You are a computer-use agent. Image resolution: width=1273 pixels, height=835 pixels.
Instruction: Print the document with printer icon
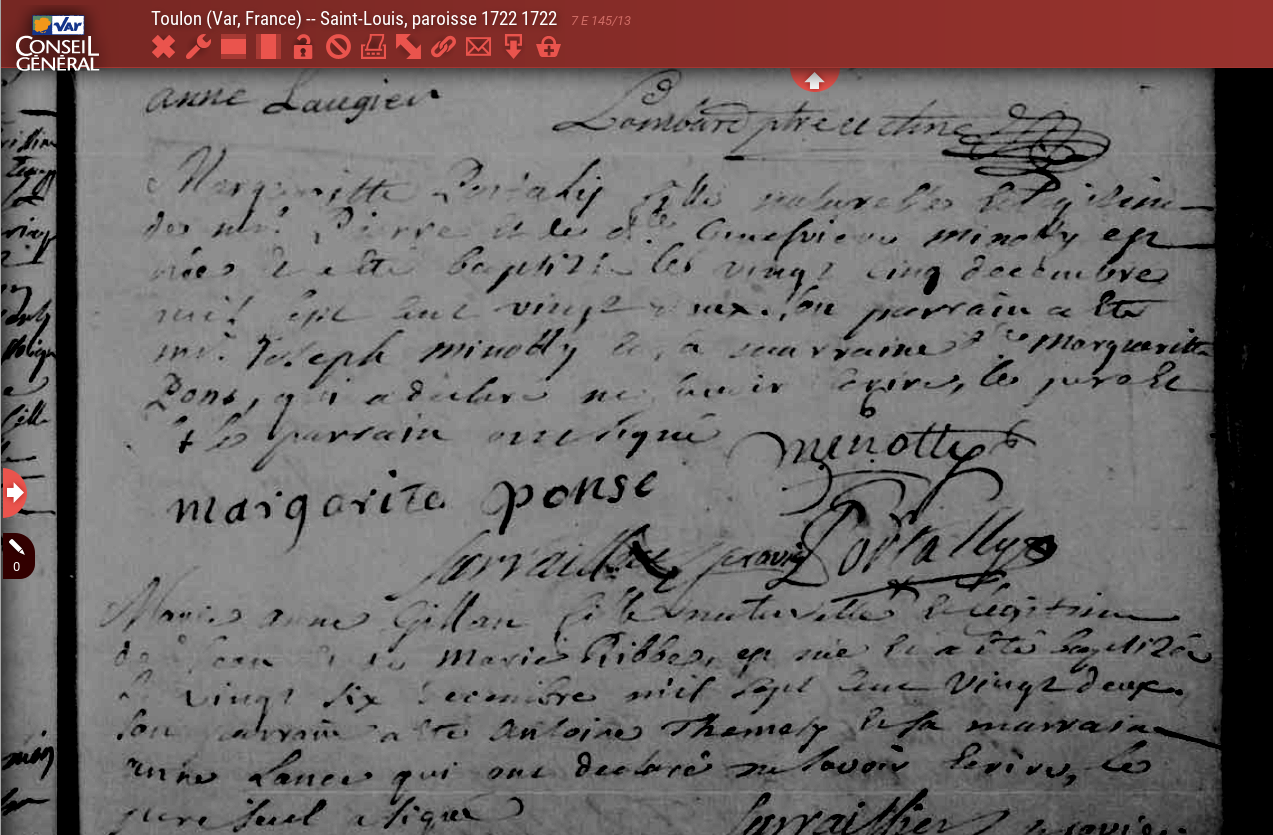[373, 47]
